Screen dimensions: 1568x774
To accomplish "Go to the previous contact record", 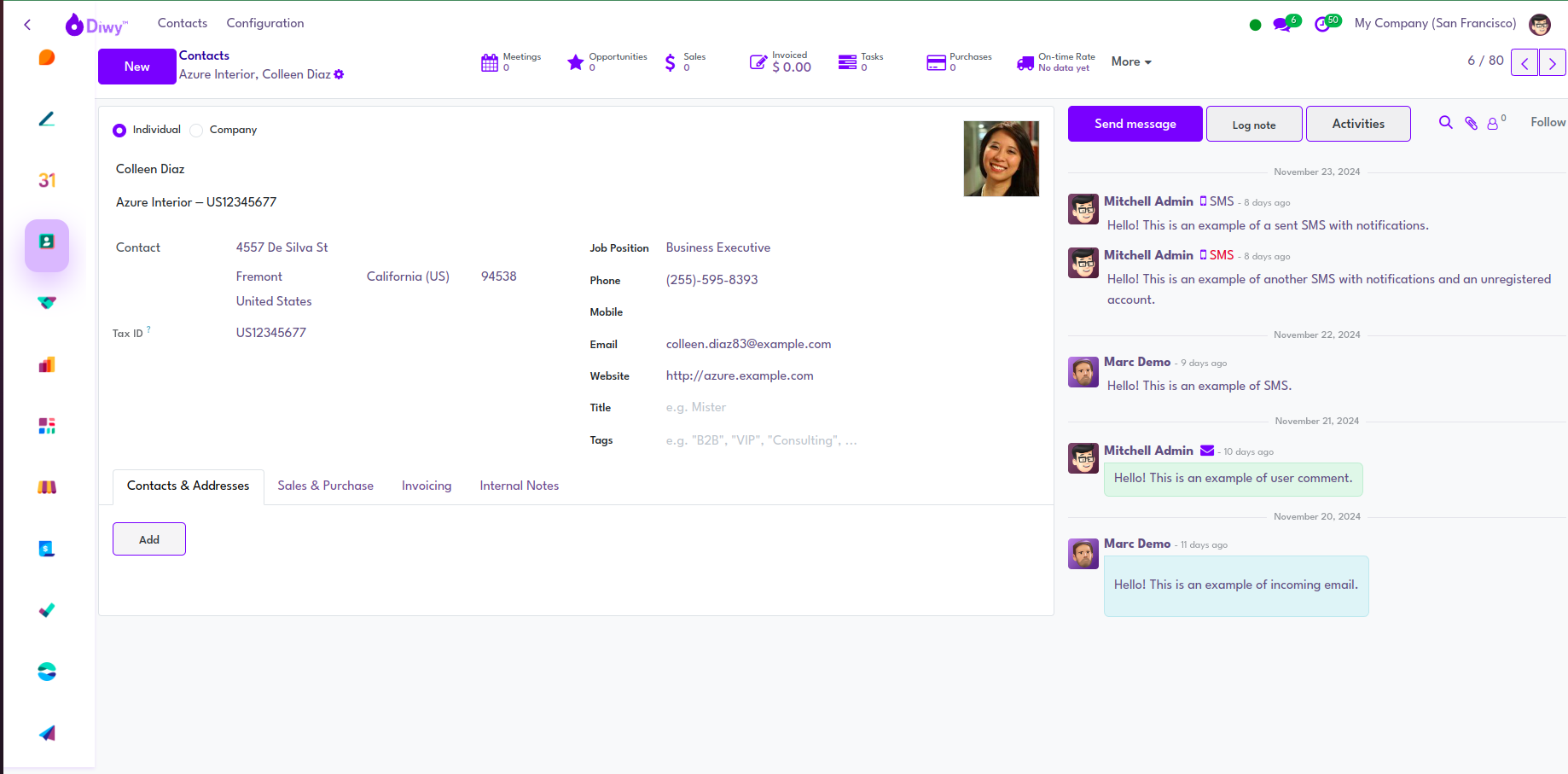I will click(x=1524, y=63).
